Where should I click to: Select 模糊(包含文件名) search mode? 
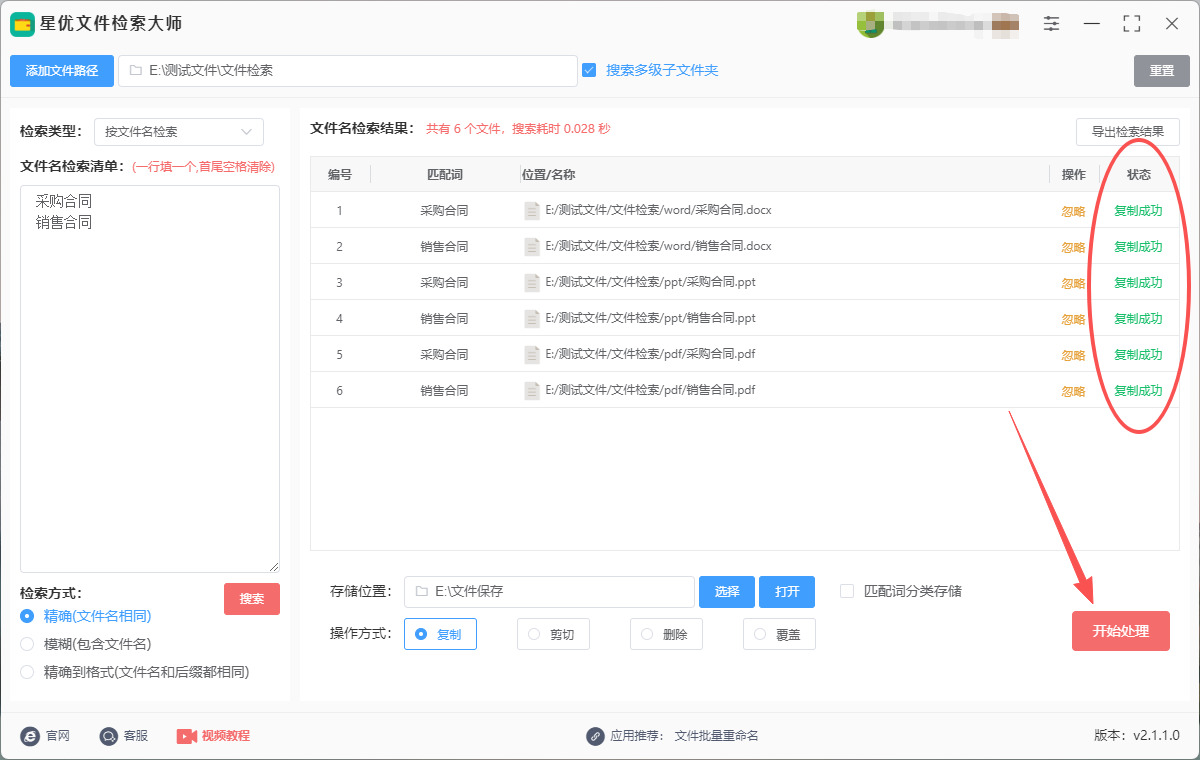point(27,644)
